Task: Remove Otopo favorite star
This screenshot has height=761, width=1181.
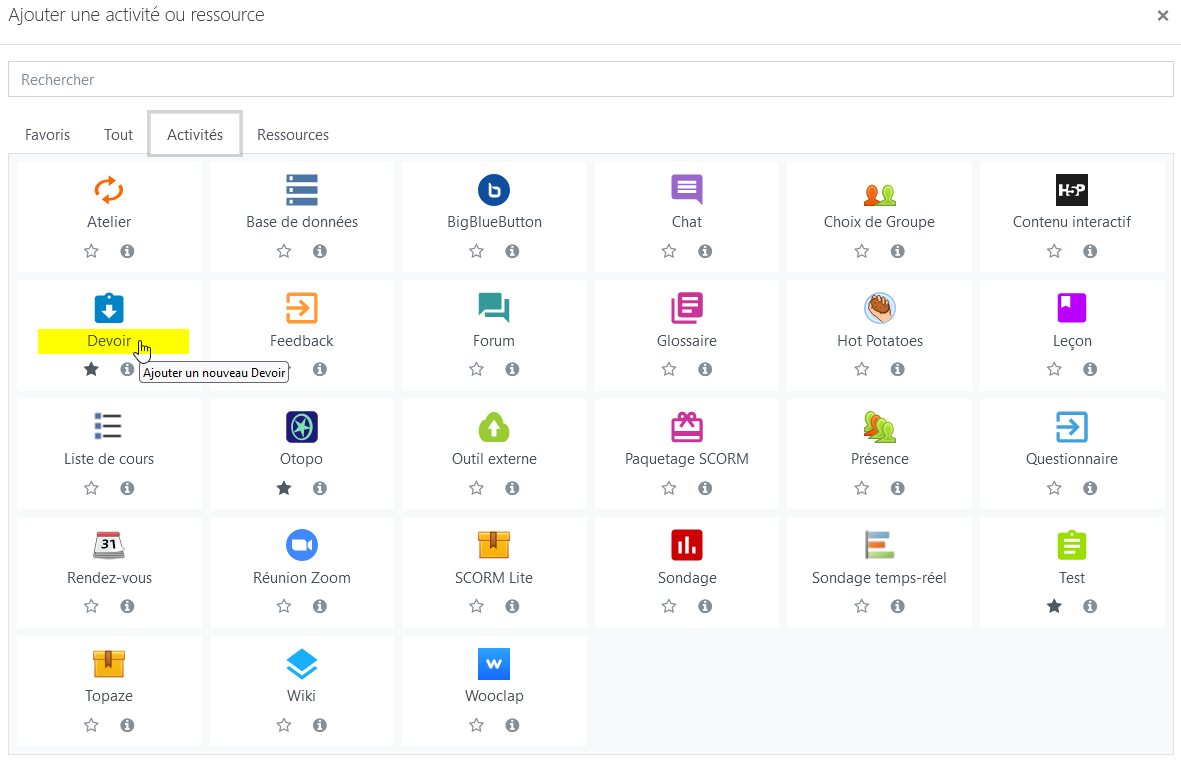Action: (x=284, y=488)
